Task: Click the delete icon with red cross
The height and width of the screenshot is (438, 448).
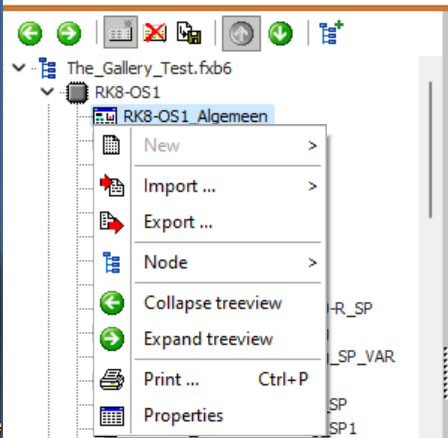Action: coord(155,33)
